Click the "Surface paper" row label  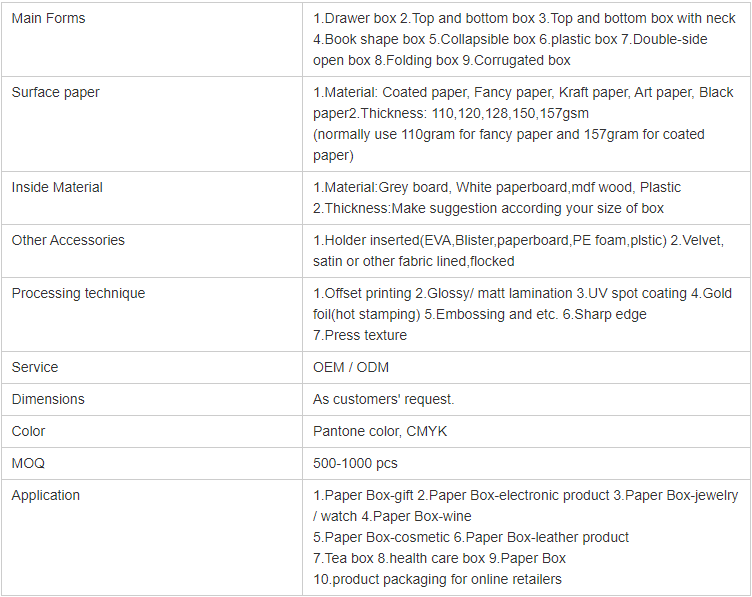(x=55, y=92)
